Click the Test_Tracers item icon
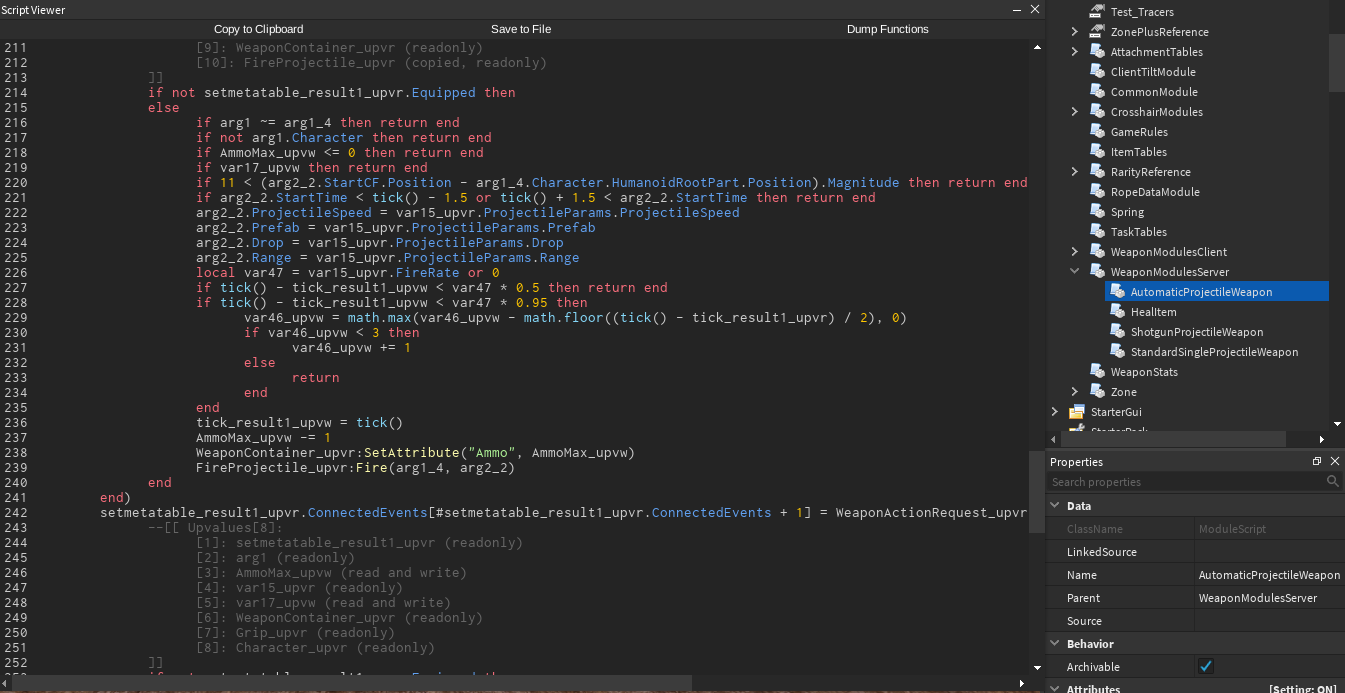This screenshot has width=1345, height=693. [x=1096, y=12]
